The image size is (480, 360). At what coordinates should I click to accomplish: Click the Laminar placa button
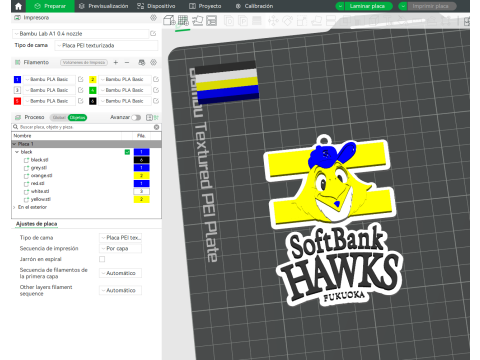click(x=368, y=6)
